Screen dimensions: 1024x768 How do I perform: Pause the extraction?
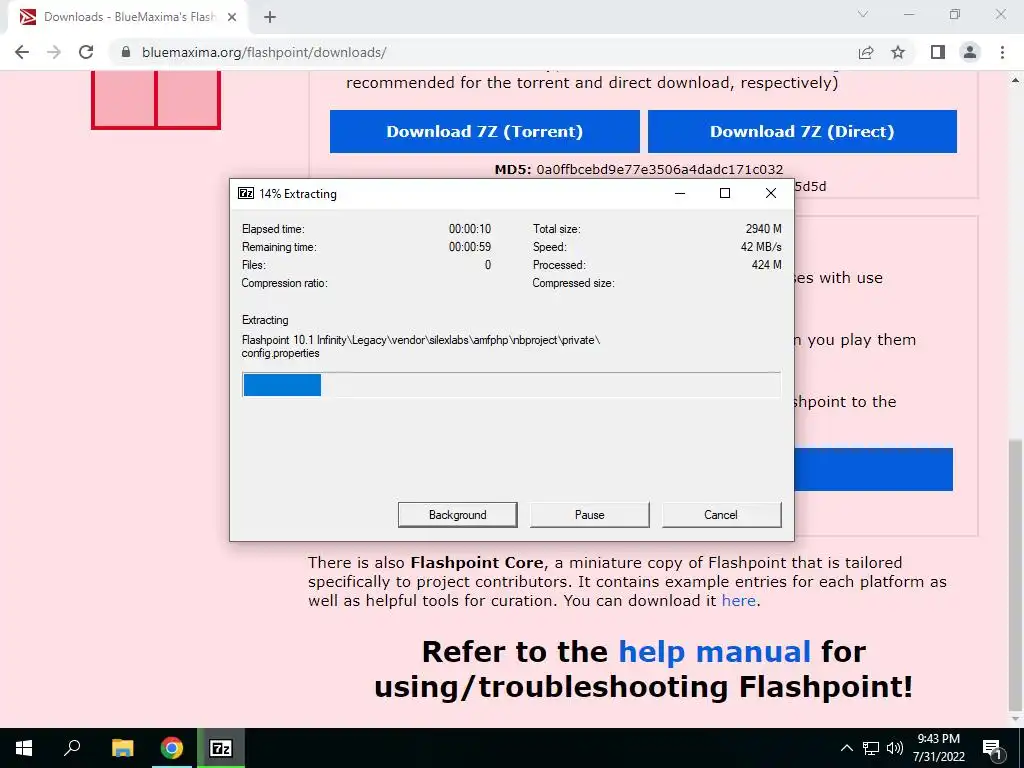(589, 515)
